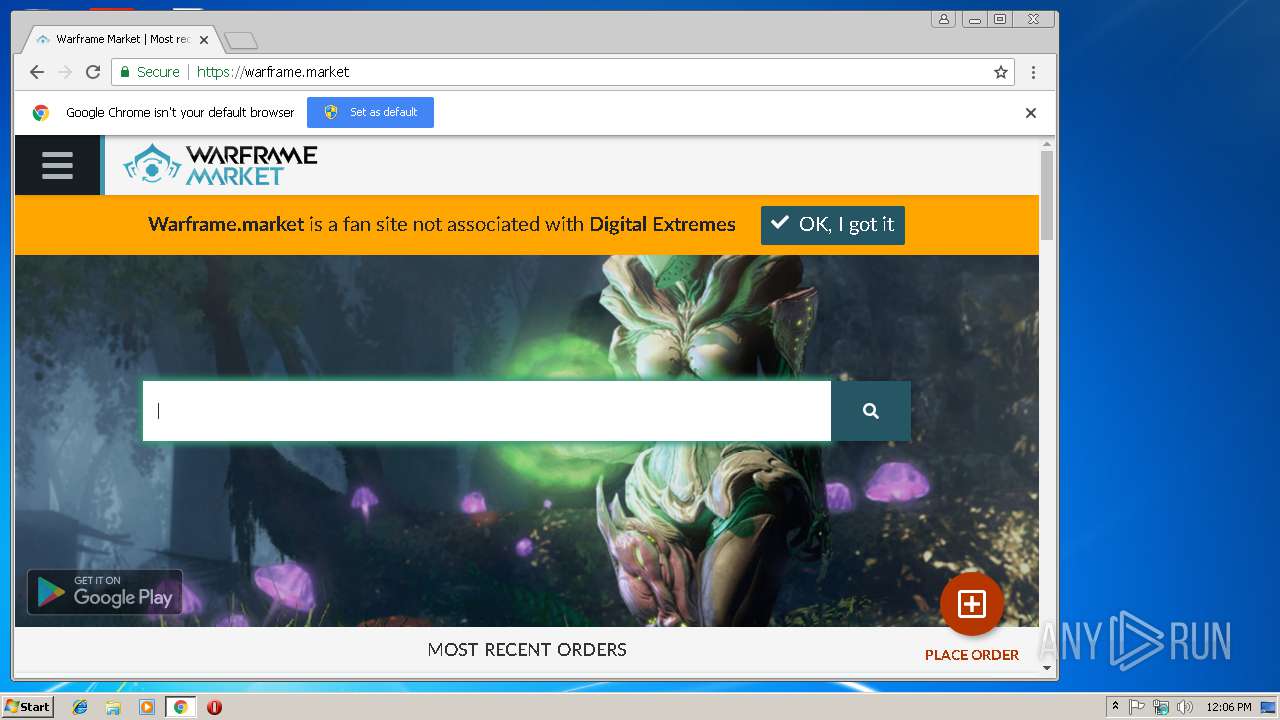The image size is (1280, 720).
Task: Open the Chrome user profile button
Action: coord(943,19)
